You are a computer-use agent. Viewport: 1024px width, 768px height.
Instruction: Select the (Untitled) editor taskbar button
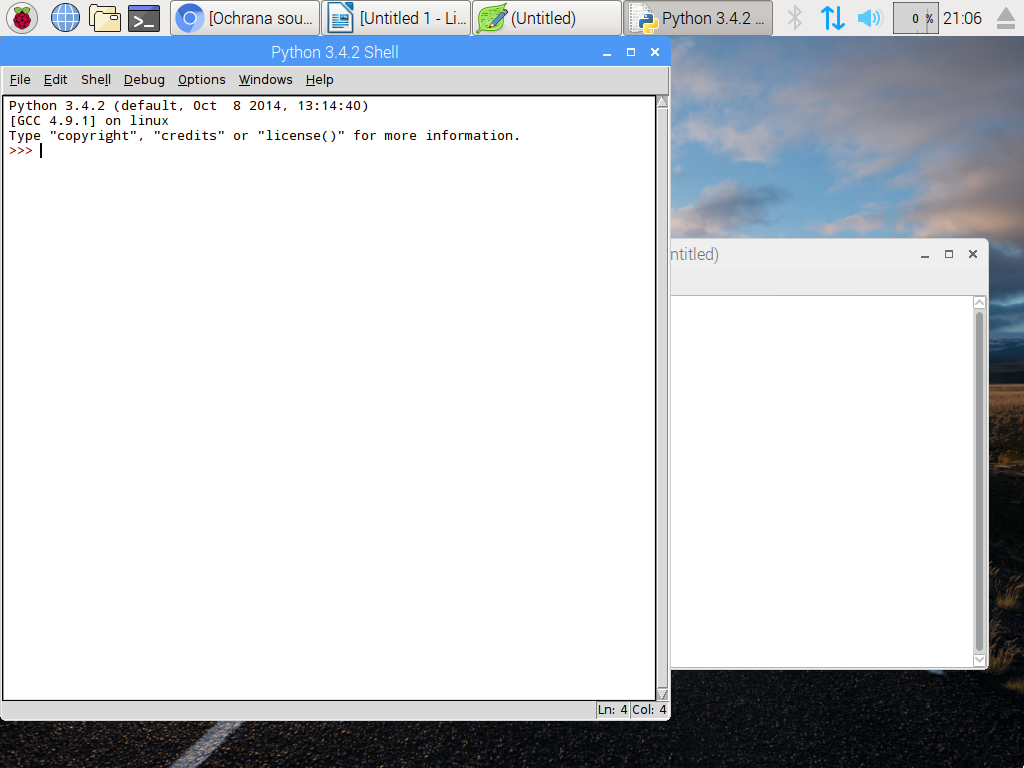pos(546,17)
